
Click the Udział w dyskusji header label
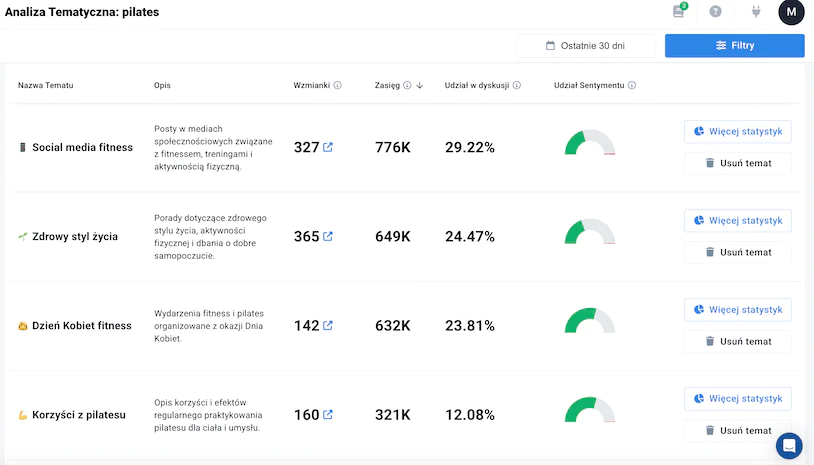(477, 85)
